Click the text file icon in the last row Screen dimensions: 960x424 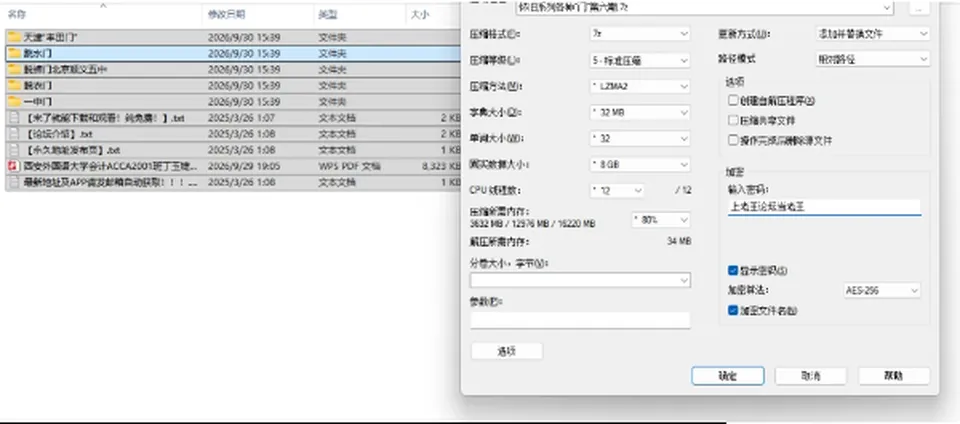point(13,182)
